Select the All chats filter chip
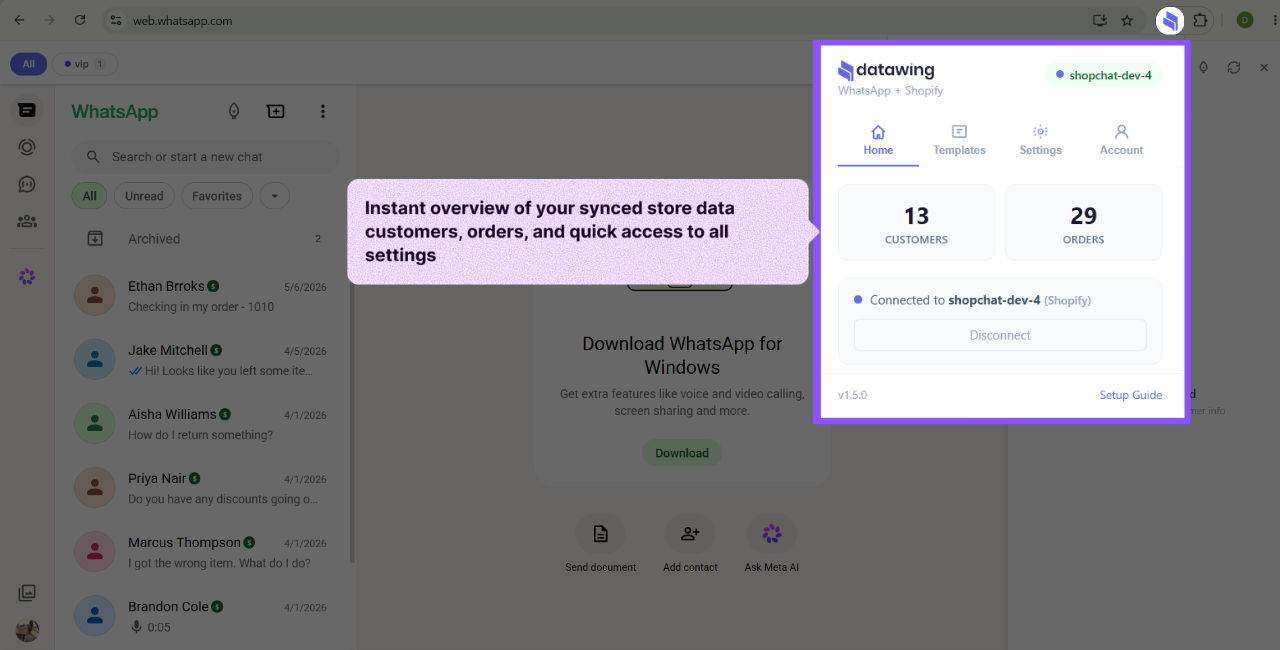 pos(89,196)
